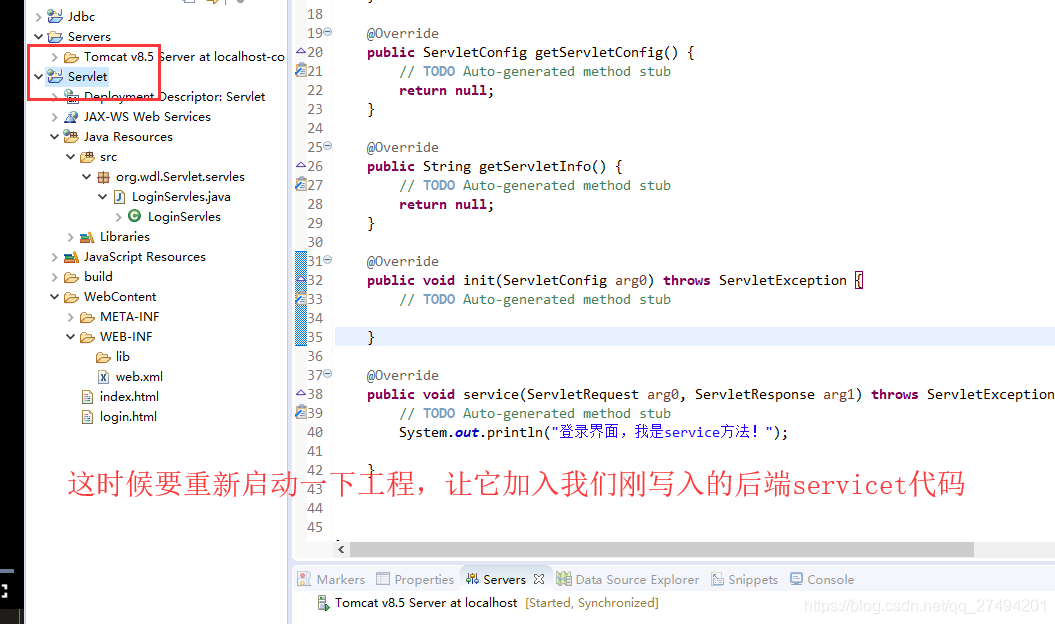Click the green LoginServles class icon
This screenshot has width=1055, height=624.
pos(135,216)
